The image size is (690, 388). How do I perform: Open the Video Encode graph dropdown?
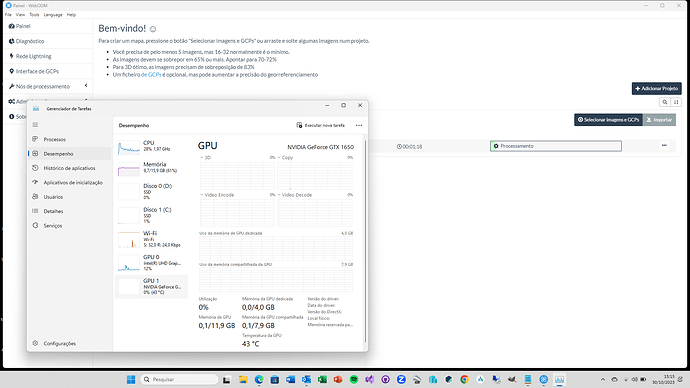pos(217,195)
